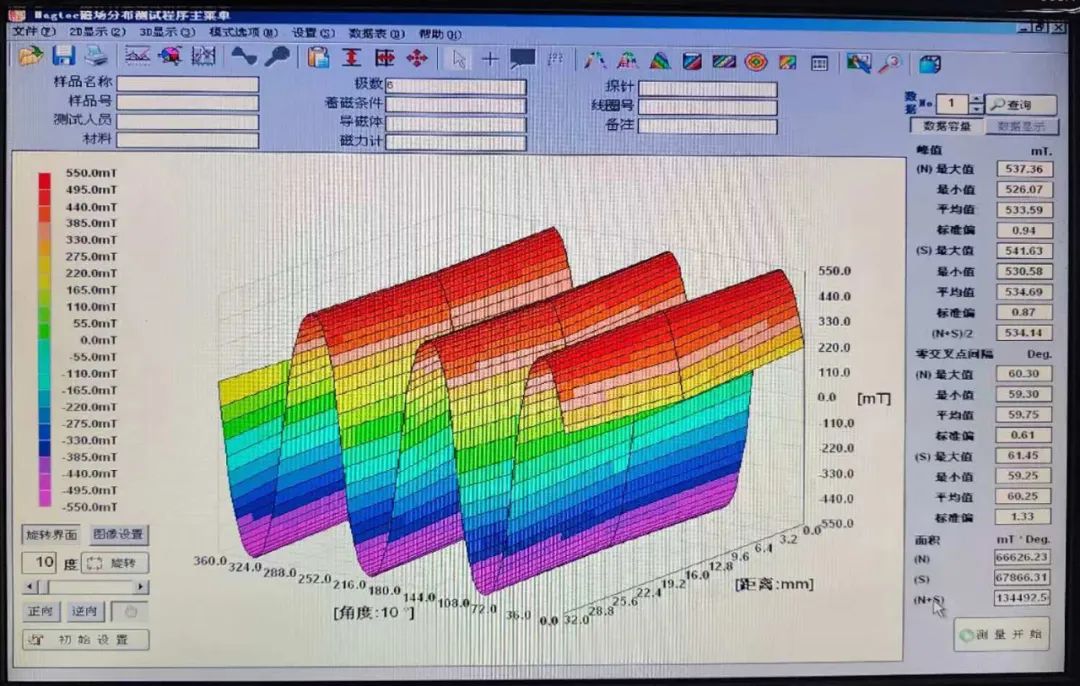
Task: Decrease data number with spinner down arrow
Action: [x=976, y=109]
